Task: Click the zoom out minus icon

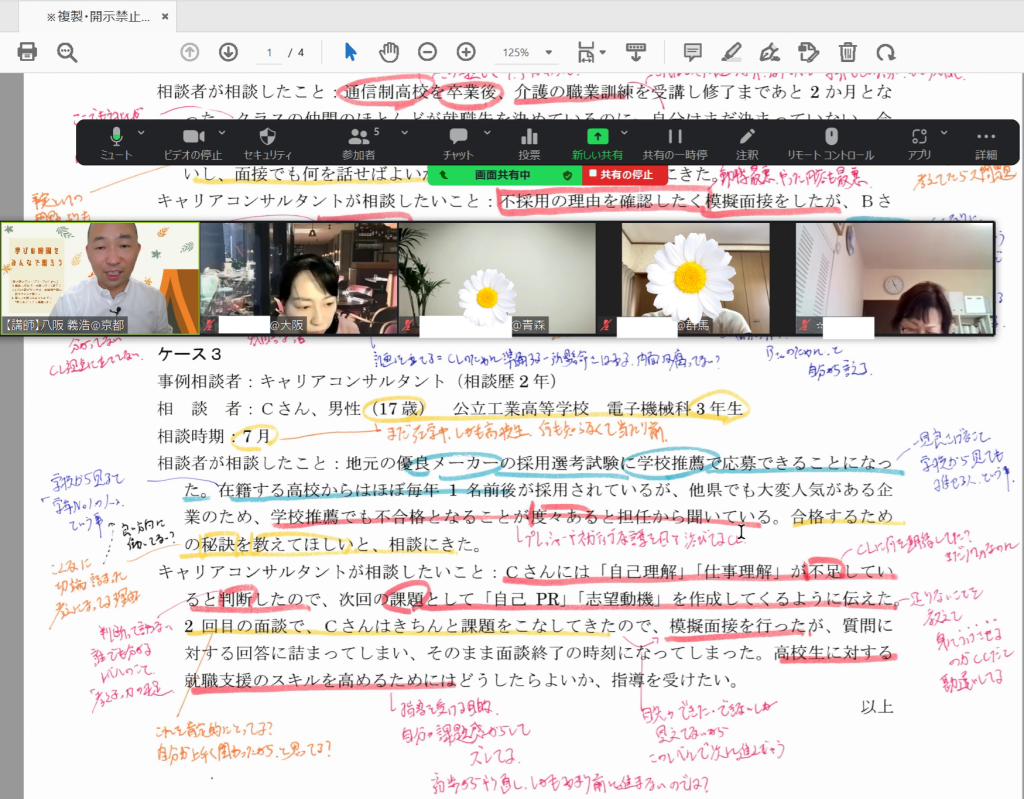Action: [x=427, y=52]
